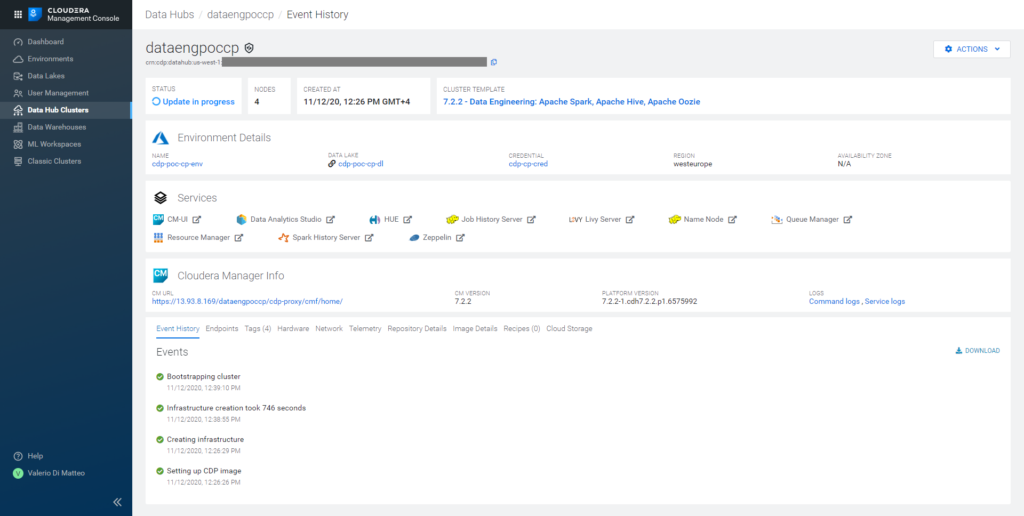Switch to the Endpoints tab
1024x516 pixels.
pos(221,329)
